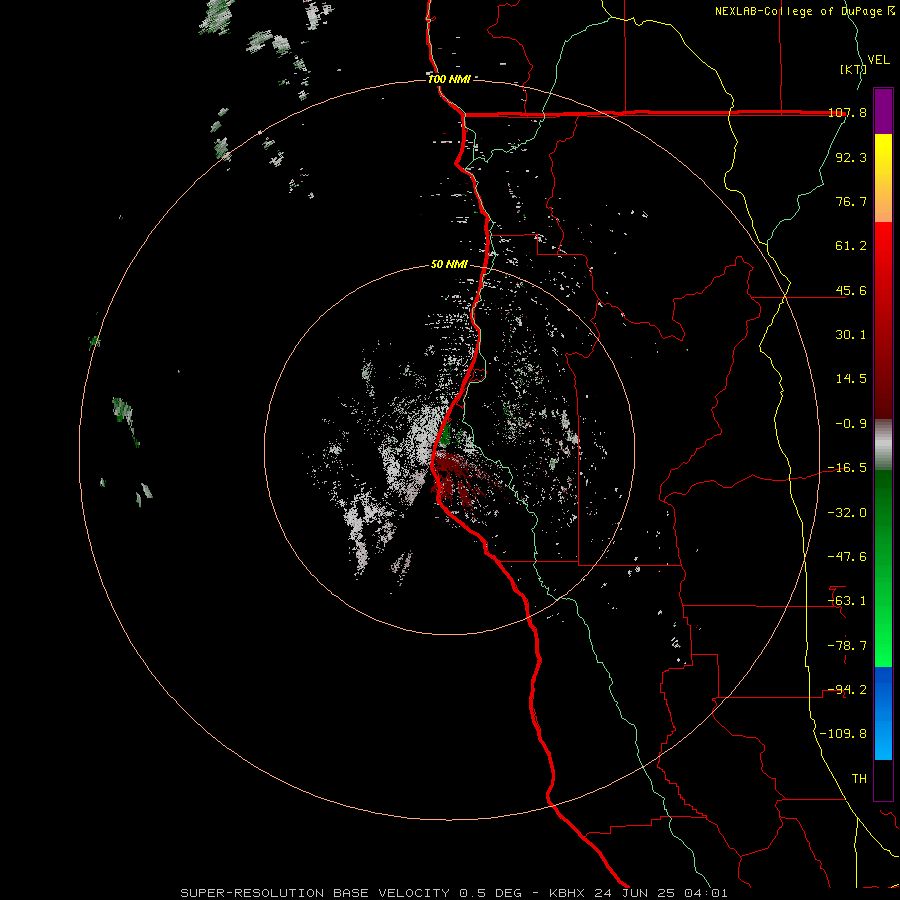Image resolution: width=900 pixels, height=900 pixels.
Task: Click the VEL legend heading
Action: point(878,60)
